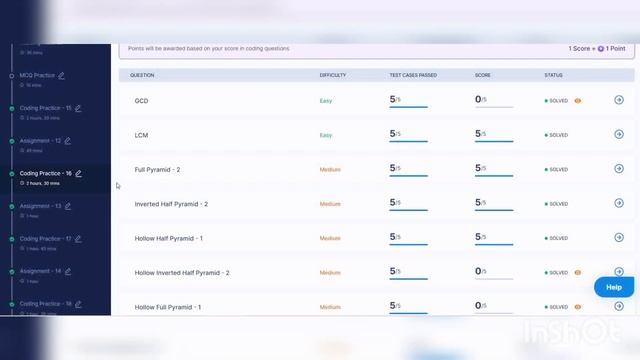Click green check dot of Coding Practice - 15

[x=12, y=108]
